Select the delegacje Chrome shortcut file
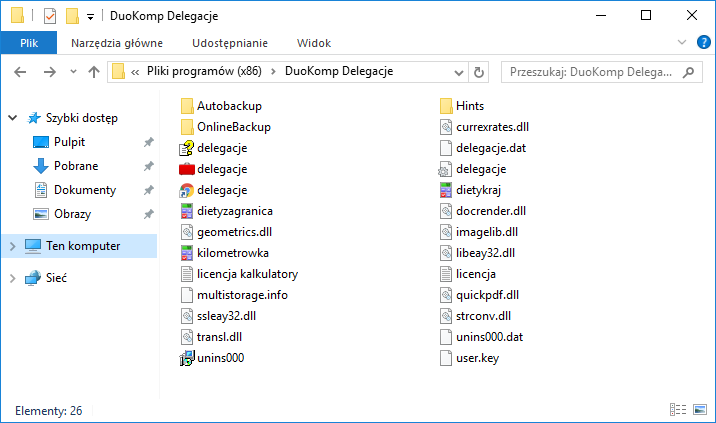This screenshot has height=423, width=716. [x=214, y=190]
